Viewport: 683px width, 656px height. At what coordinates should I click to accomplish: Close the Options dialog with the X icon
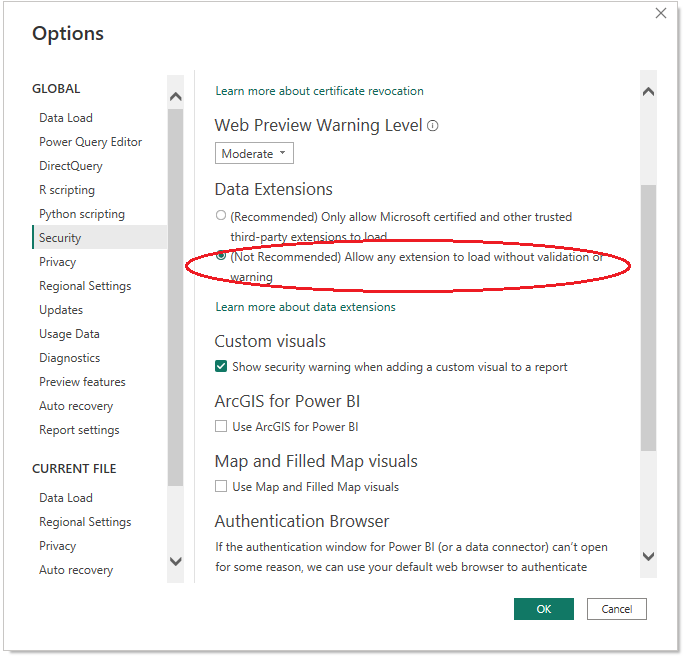tap(660, 13)
